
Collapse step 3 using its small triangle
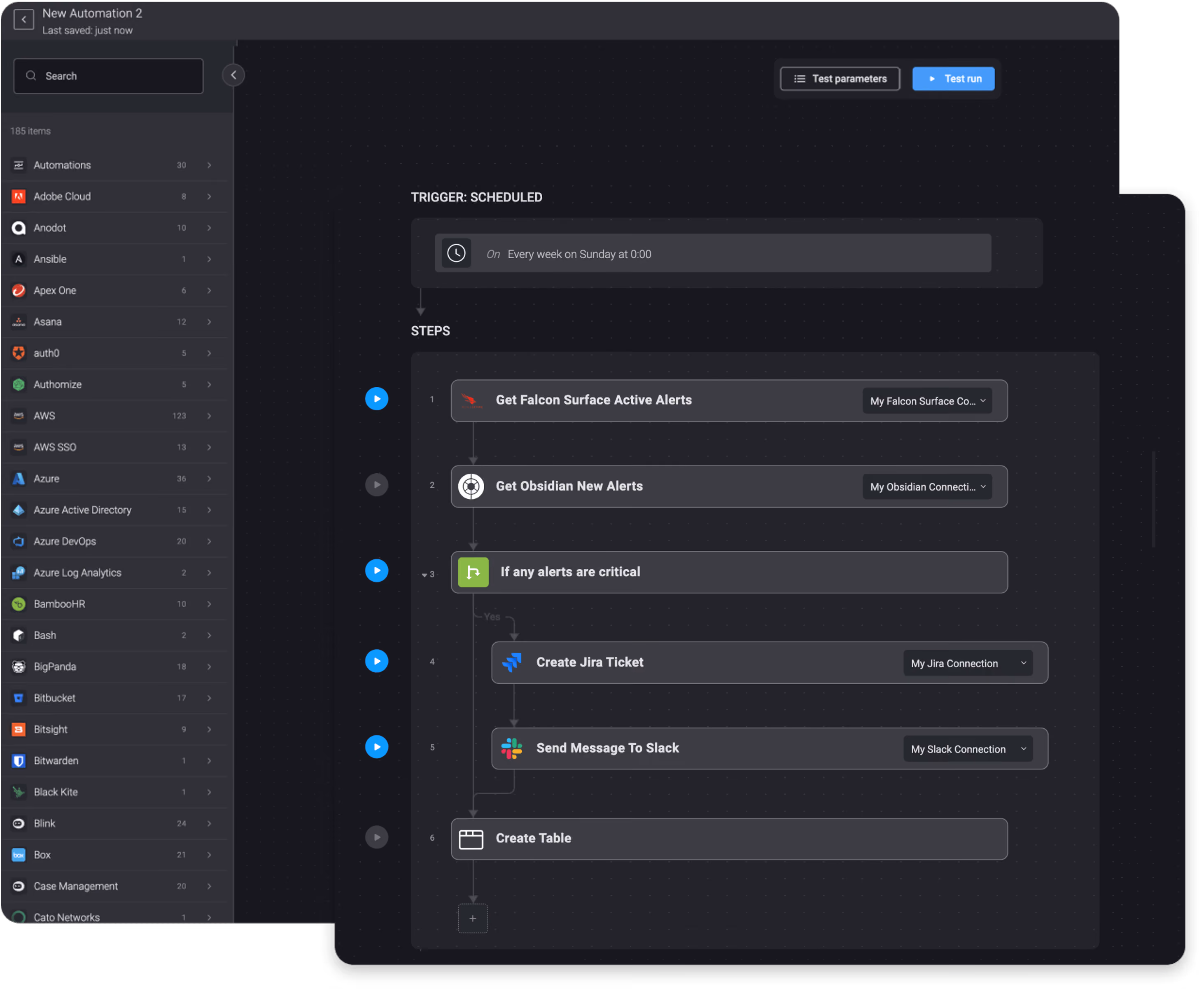click(424, 575)
